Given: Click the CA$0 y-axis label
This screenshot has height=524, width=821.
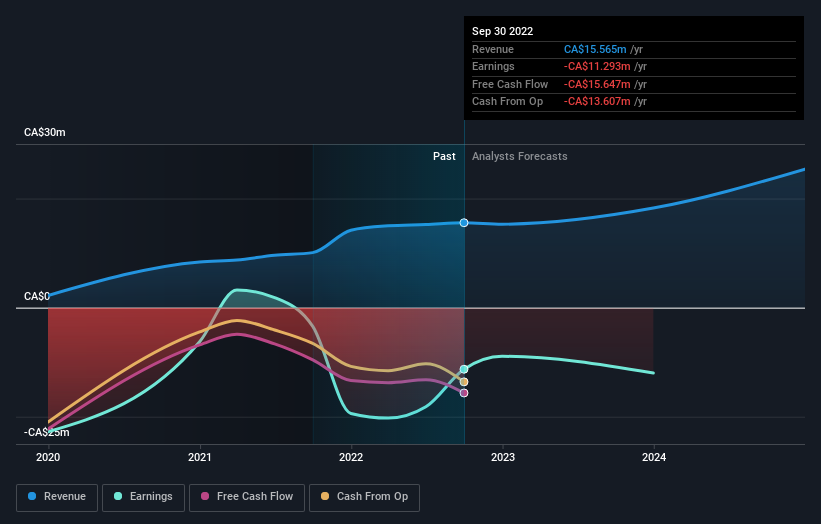Looking at the screenshot, I should click(37, 296).
